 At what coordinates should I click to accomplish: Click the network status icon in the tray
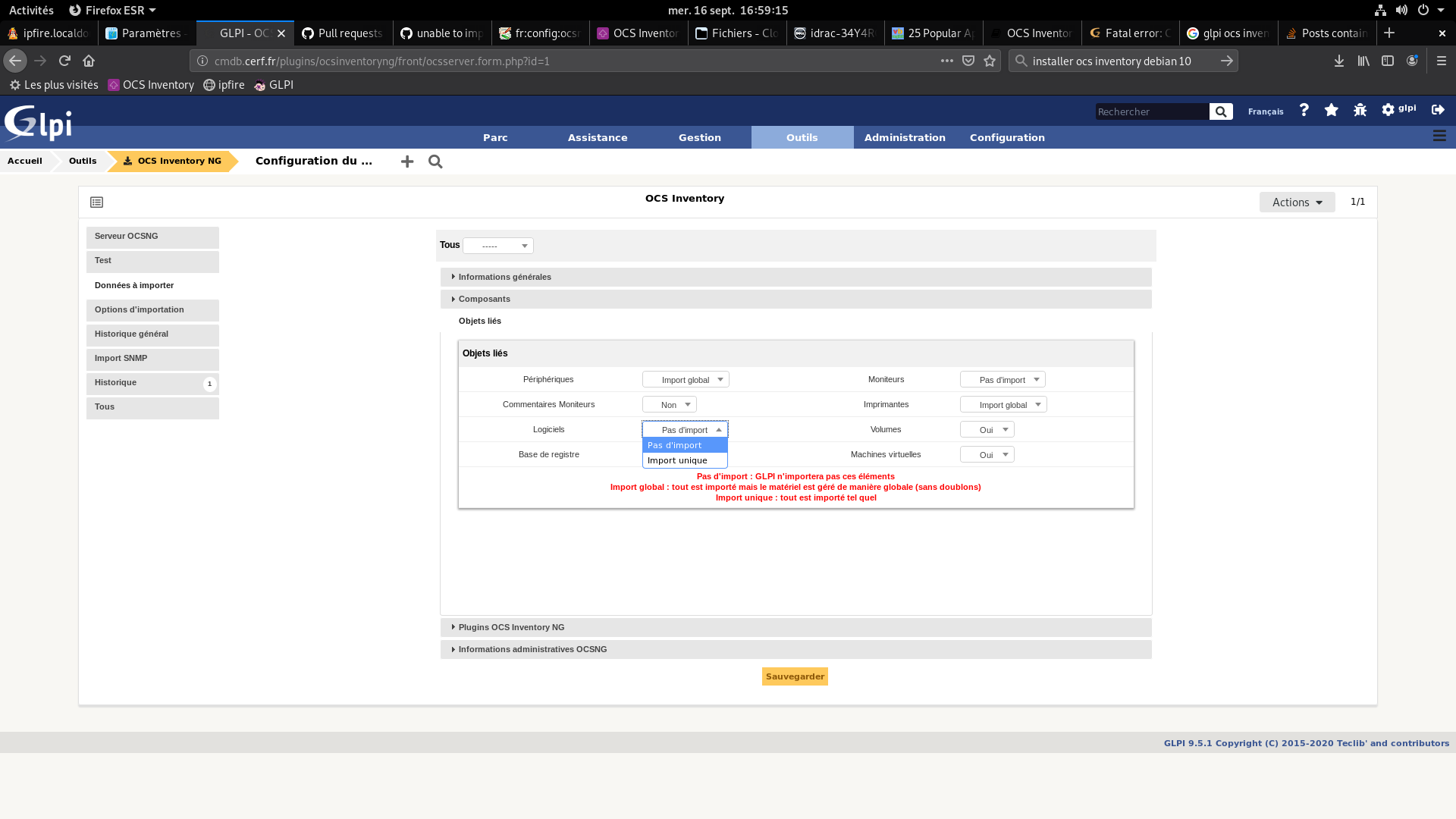[1379, 10]
